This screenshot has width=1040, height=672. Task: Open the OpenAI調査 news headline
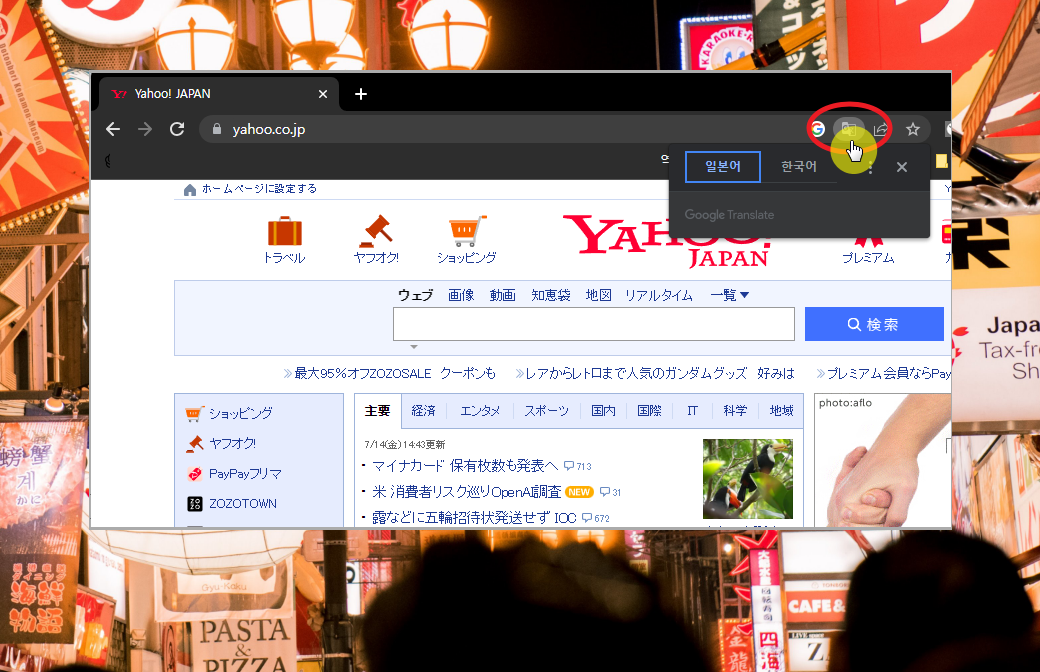466,492
